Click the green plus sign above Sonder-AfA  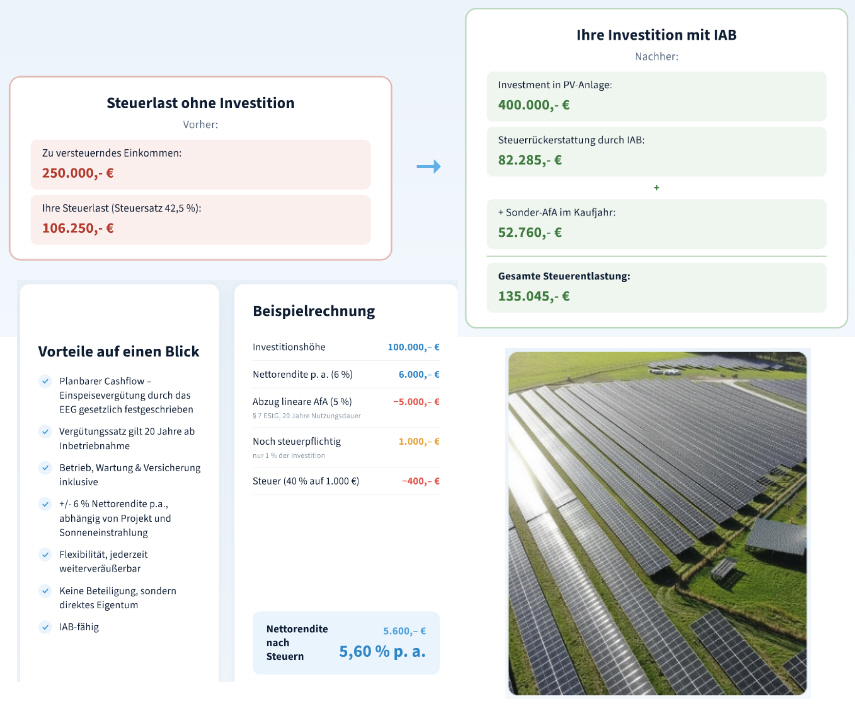pos(657,188)
